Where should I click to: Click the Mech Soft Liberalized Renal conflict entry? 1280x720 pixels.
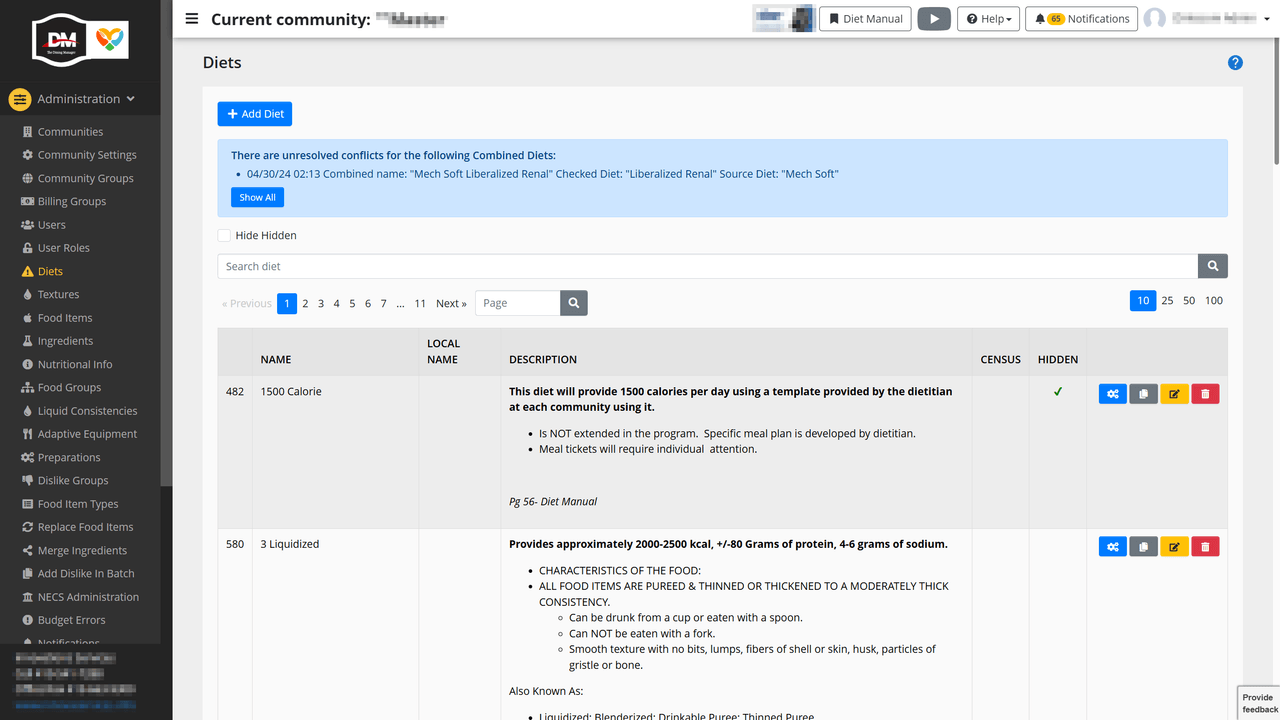tap(542, 174)
